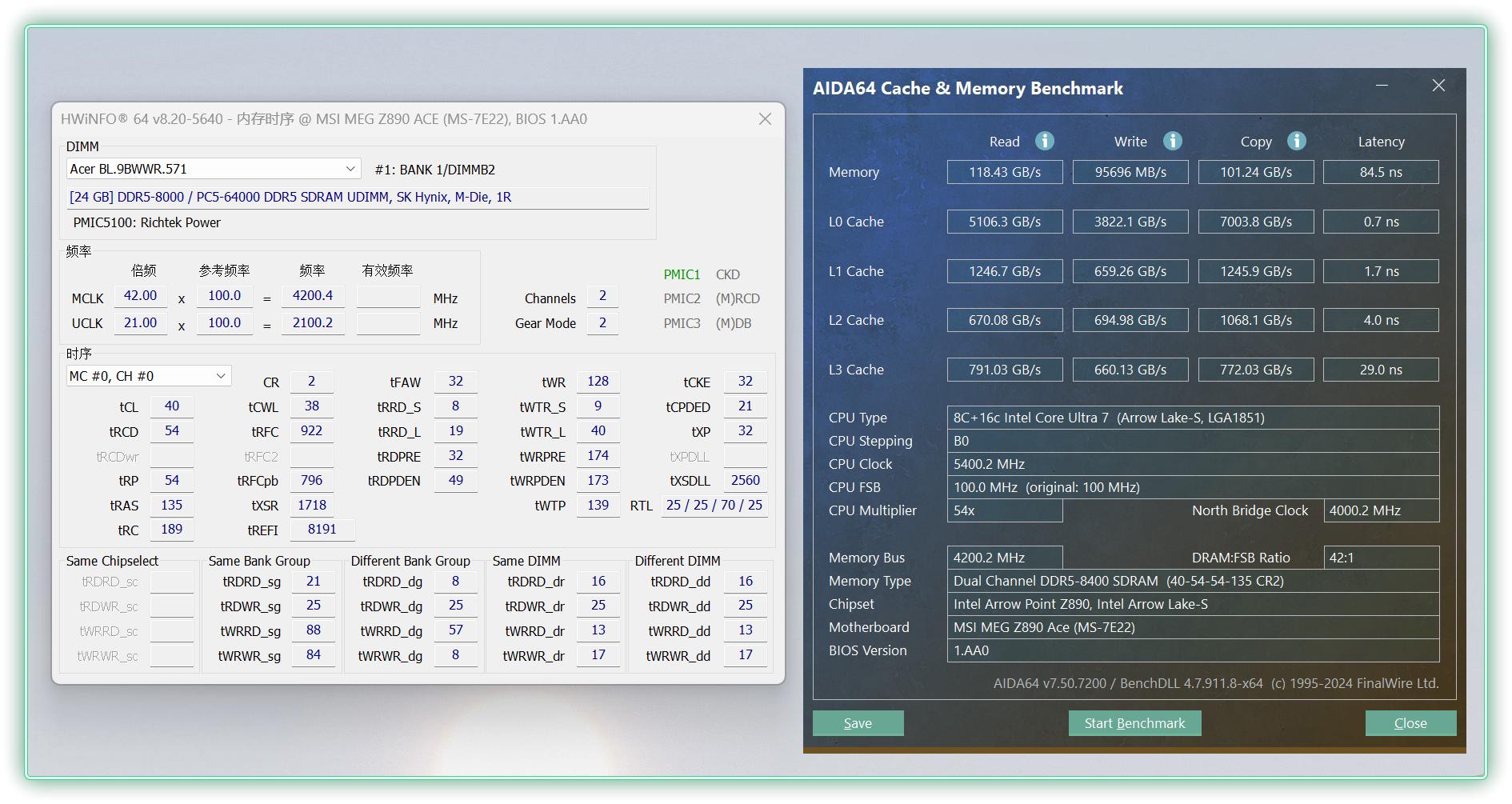Click the Memory Copy value 101.24 GB/s
The width and height of the screenshot is (1512, 804).
click(1256, 172)
